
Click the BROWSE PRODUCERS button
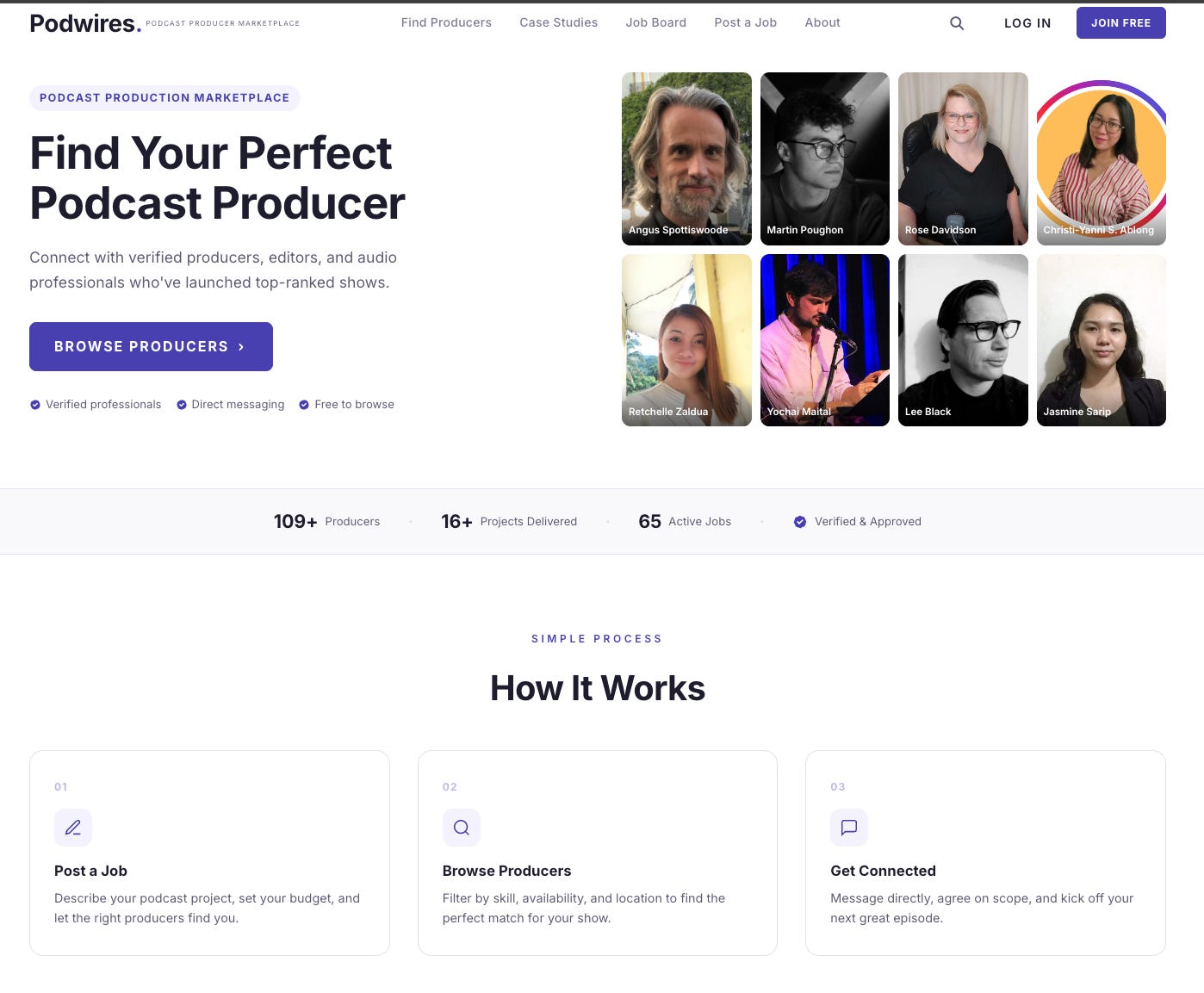pos(151,346)
